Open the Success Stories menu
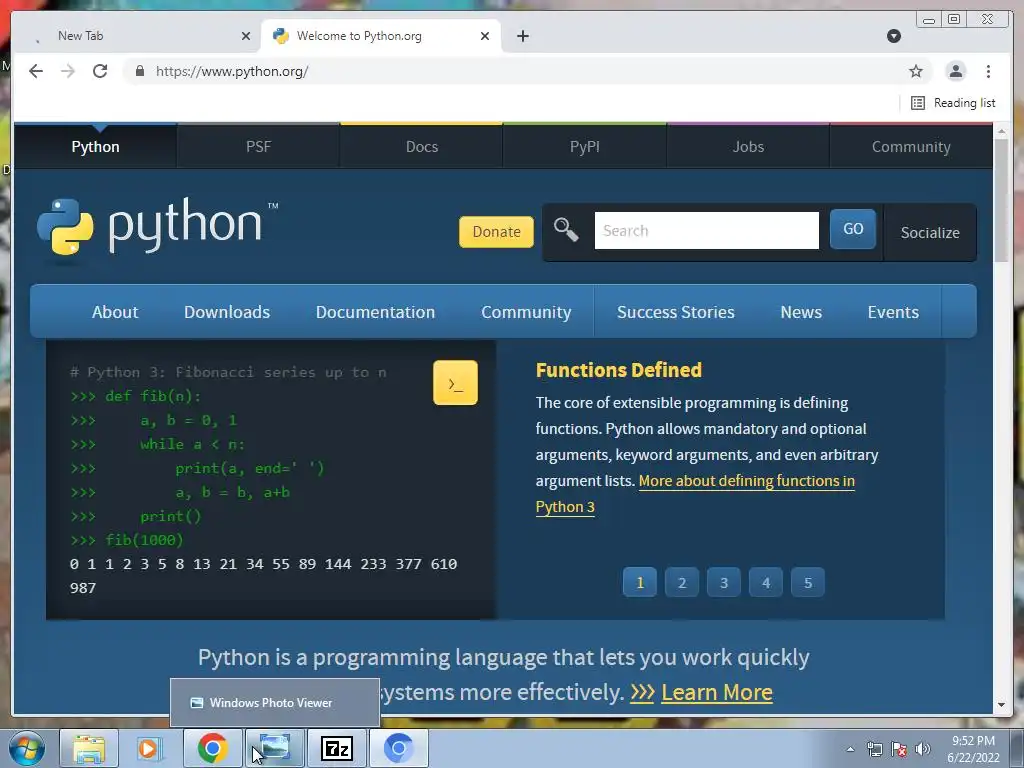The height and width of the screenshot is (768, 1024). (x=676, y=312)
